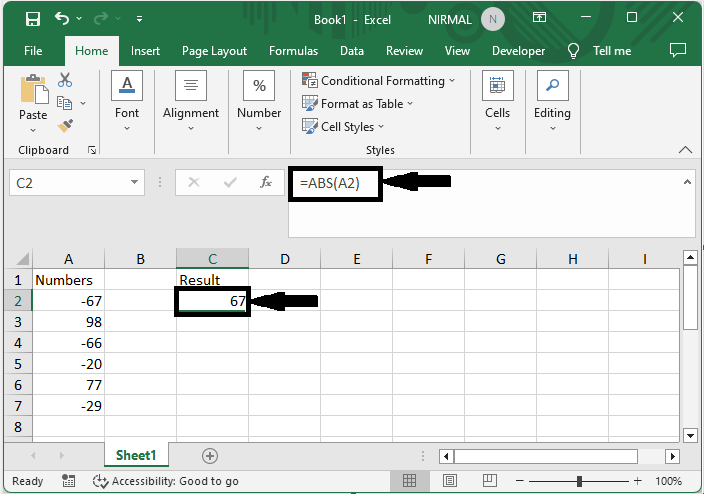Viewport: 704px width, 494px height.
Task: Click the vertical scrollbar down arrow
Action: (x=690, y=435)
